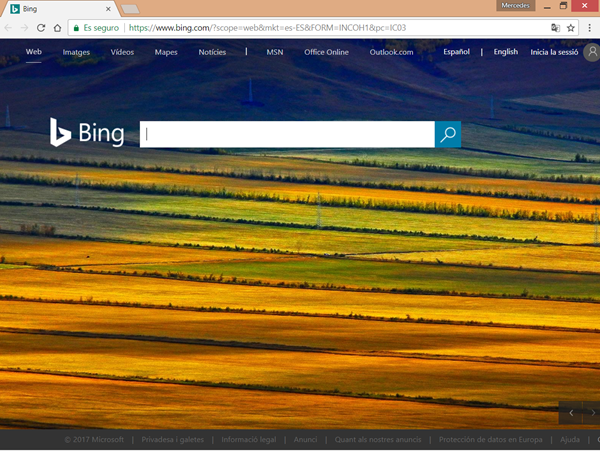The width and height of the screenshot is (600, 451).
Task: Open Quant als nostres anuncis link
Action: [x=378, y=440]
